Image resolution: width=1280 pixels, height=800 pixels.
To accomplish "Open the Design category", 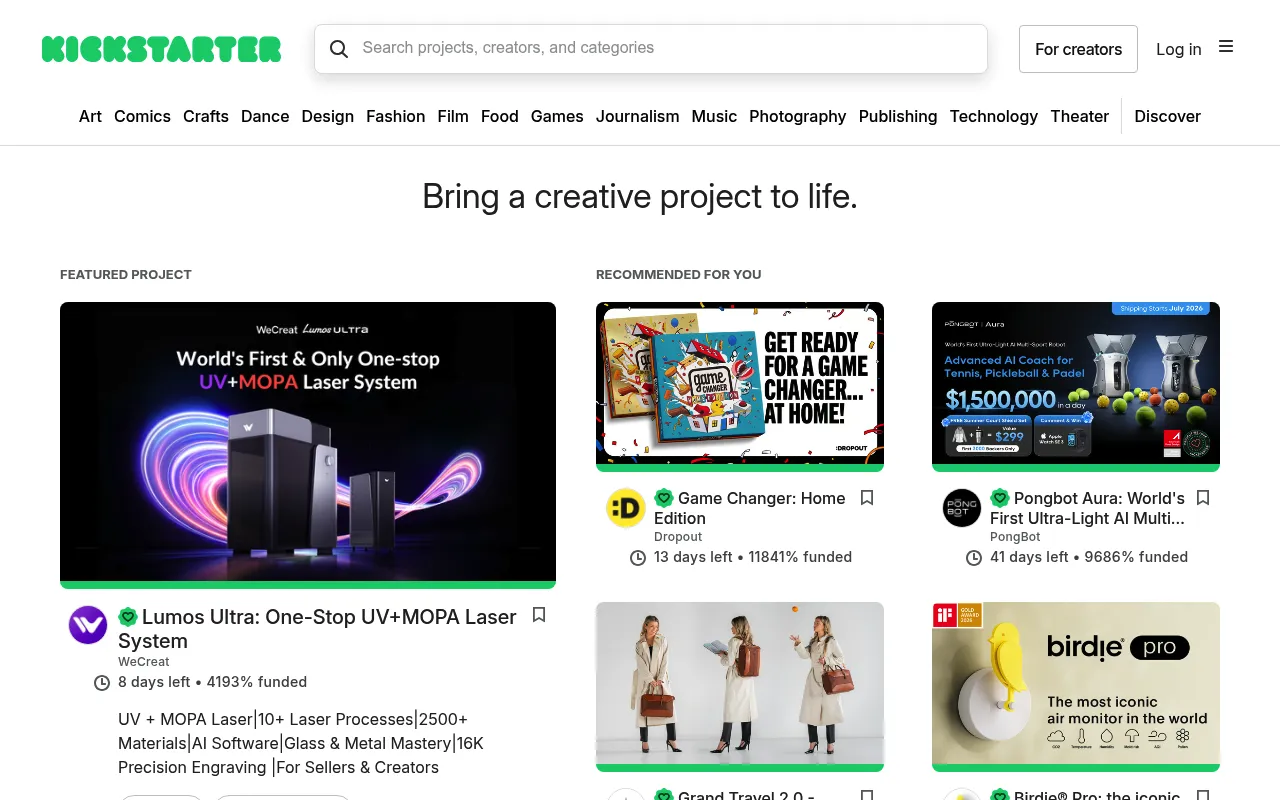I will tap(328, 116).
